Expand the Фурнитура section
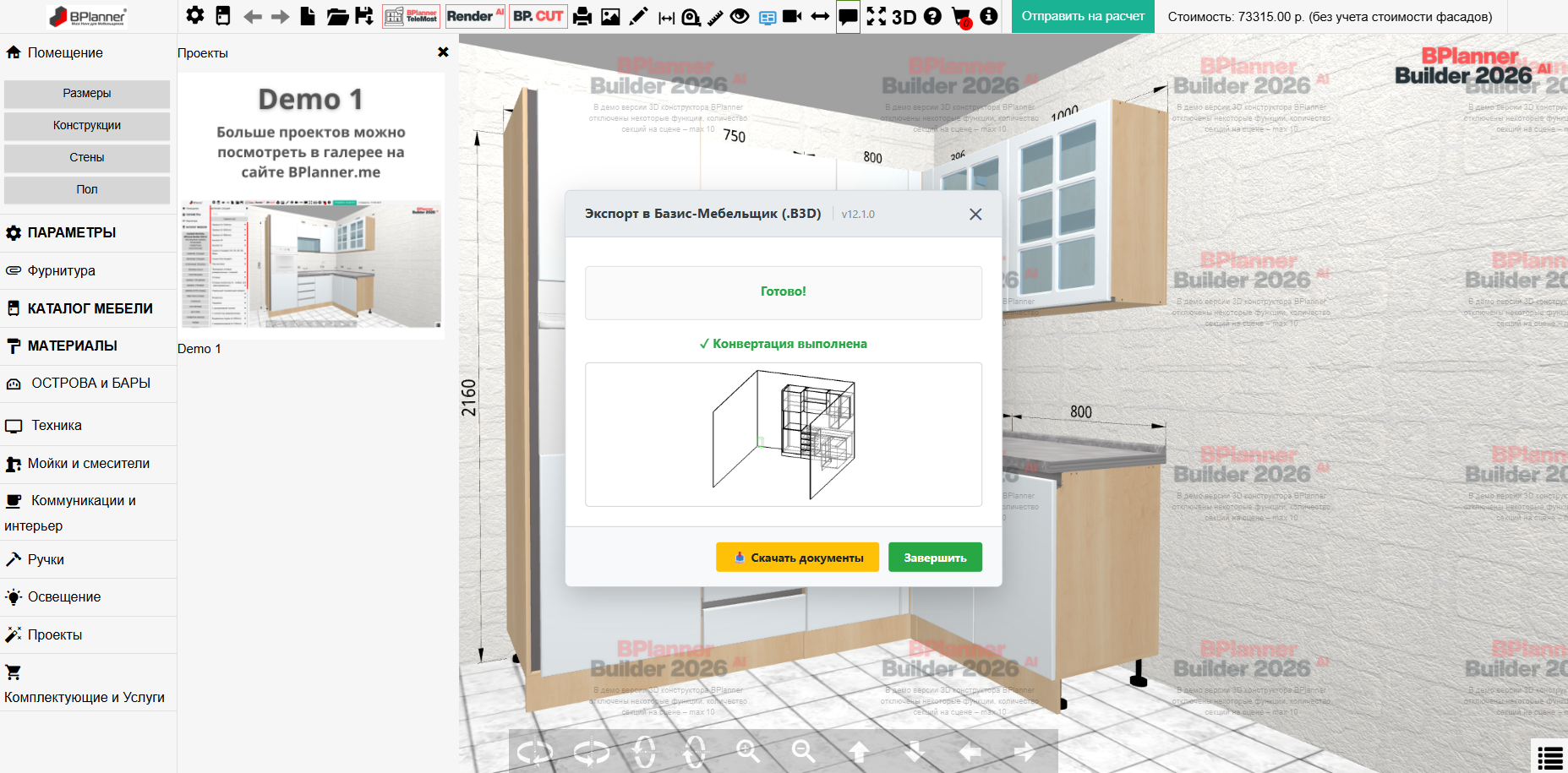This screenshot has width=1568, height=773. pyautogui.click(x=88, y=270)
